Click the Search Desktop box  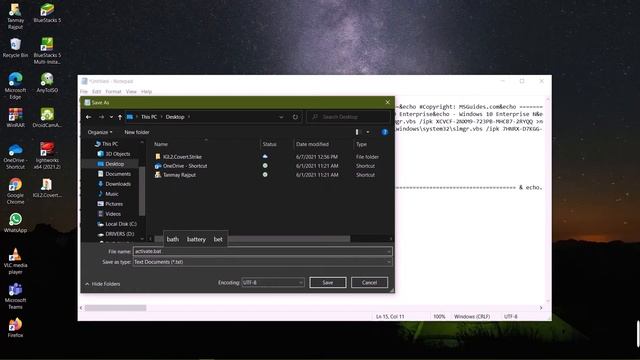pyautogui.click(x=349, y=117)
